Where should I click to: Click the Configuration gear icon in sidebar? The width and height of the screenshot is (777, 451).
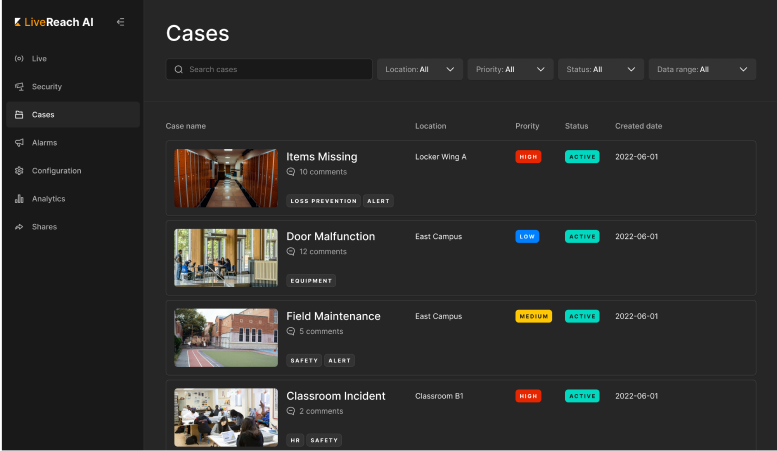coord(19,170)
